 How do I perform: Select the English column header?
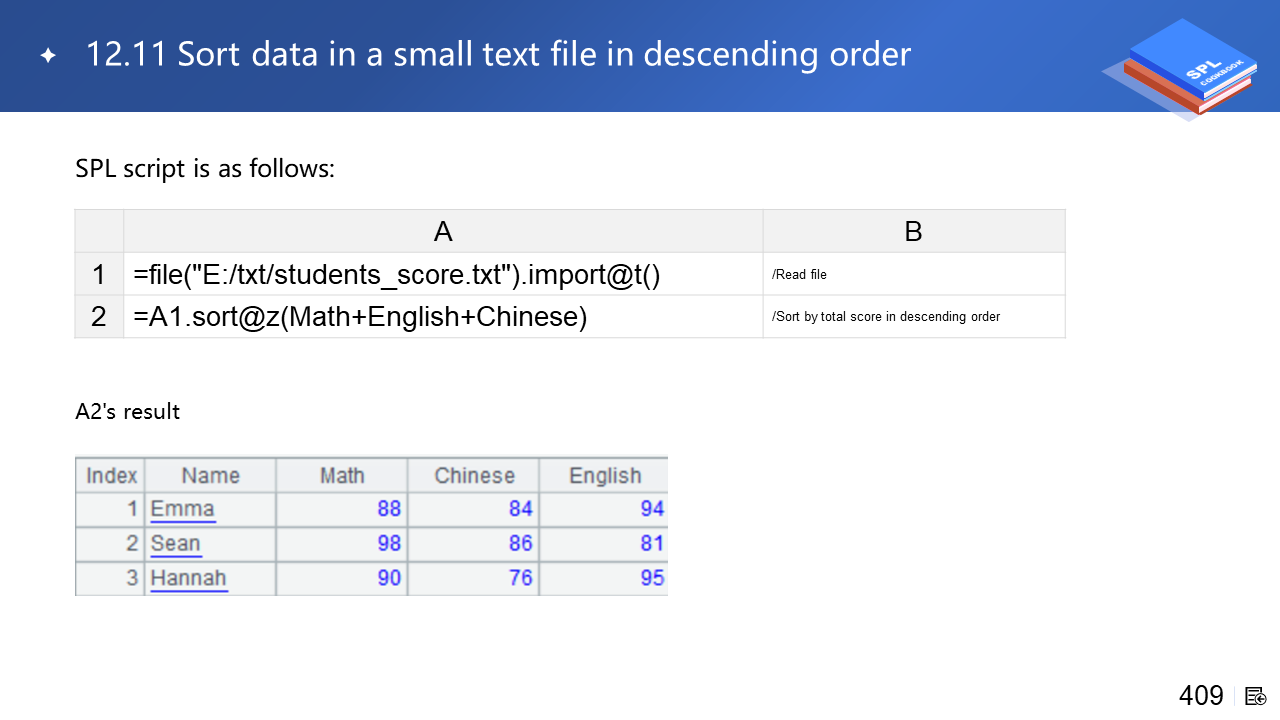point(604,476)
